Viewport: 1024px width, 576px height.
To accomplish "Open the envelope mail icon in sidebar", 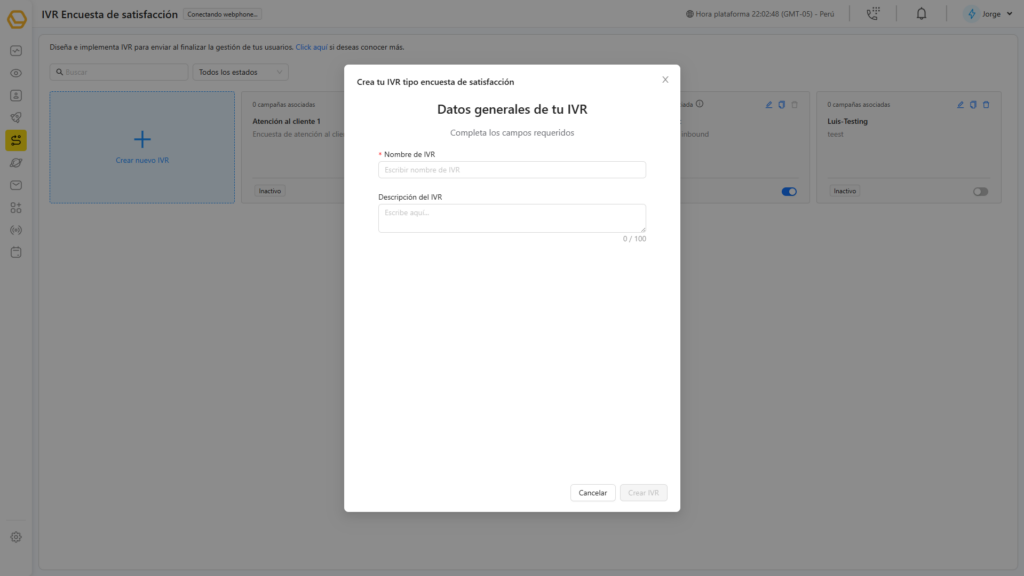I will point(16,185).
